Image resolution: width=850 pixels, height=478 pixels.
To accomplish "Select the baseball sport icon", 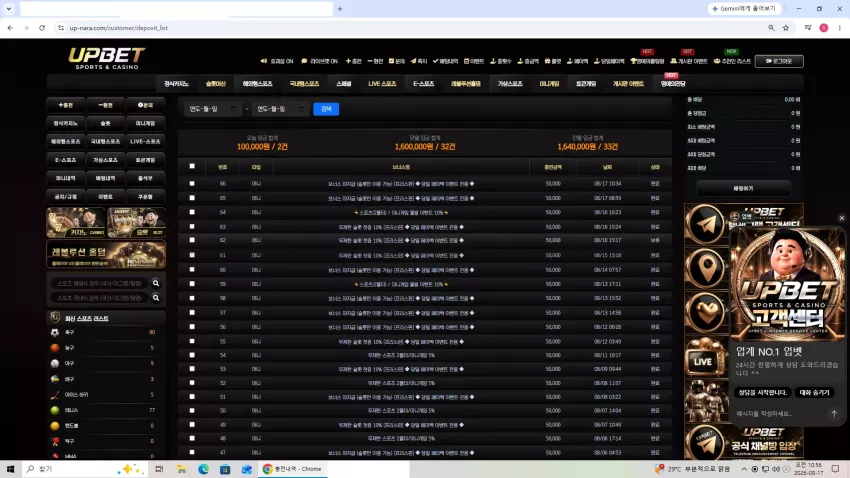I will [55, 364].
